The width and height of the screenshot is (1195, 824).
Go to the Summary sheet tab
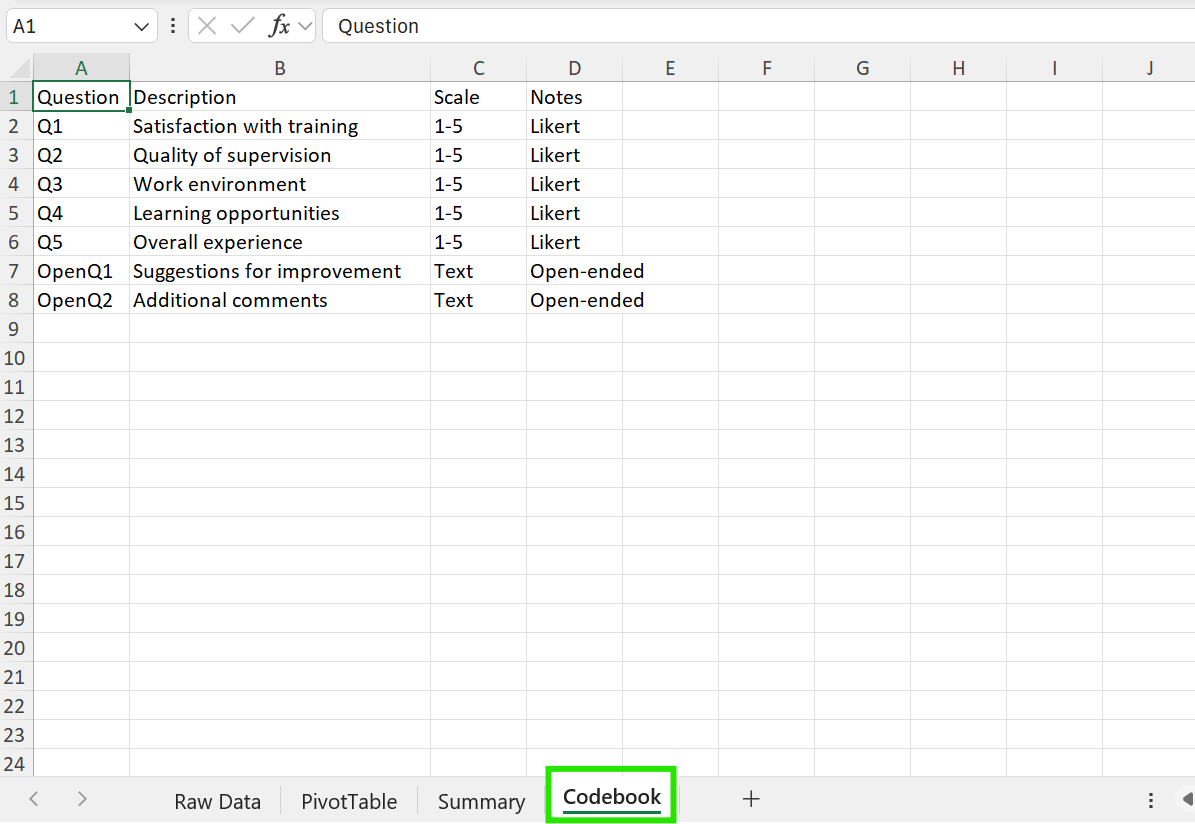pos(482,801)
